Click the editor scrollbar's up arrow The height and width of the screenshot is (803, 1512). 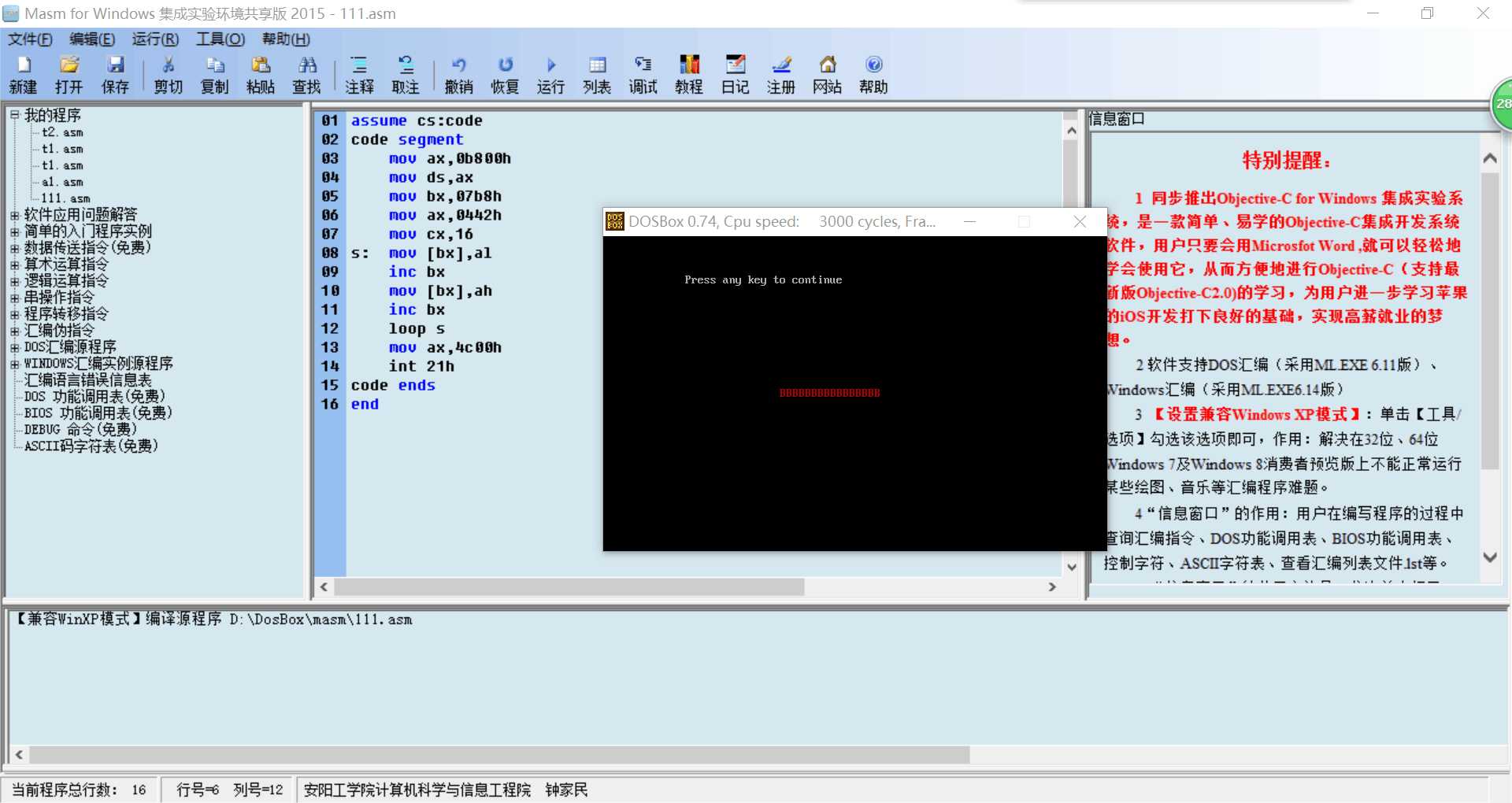[x=1071, y=131]
